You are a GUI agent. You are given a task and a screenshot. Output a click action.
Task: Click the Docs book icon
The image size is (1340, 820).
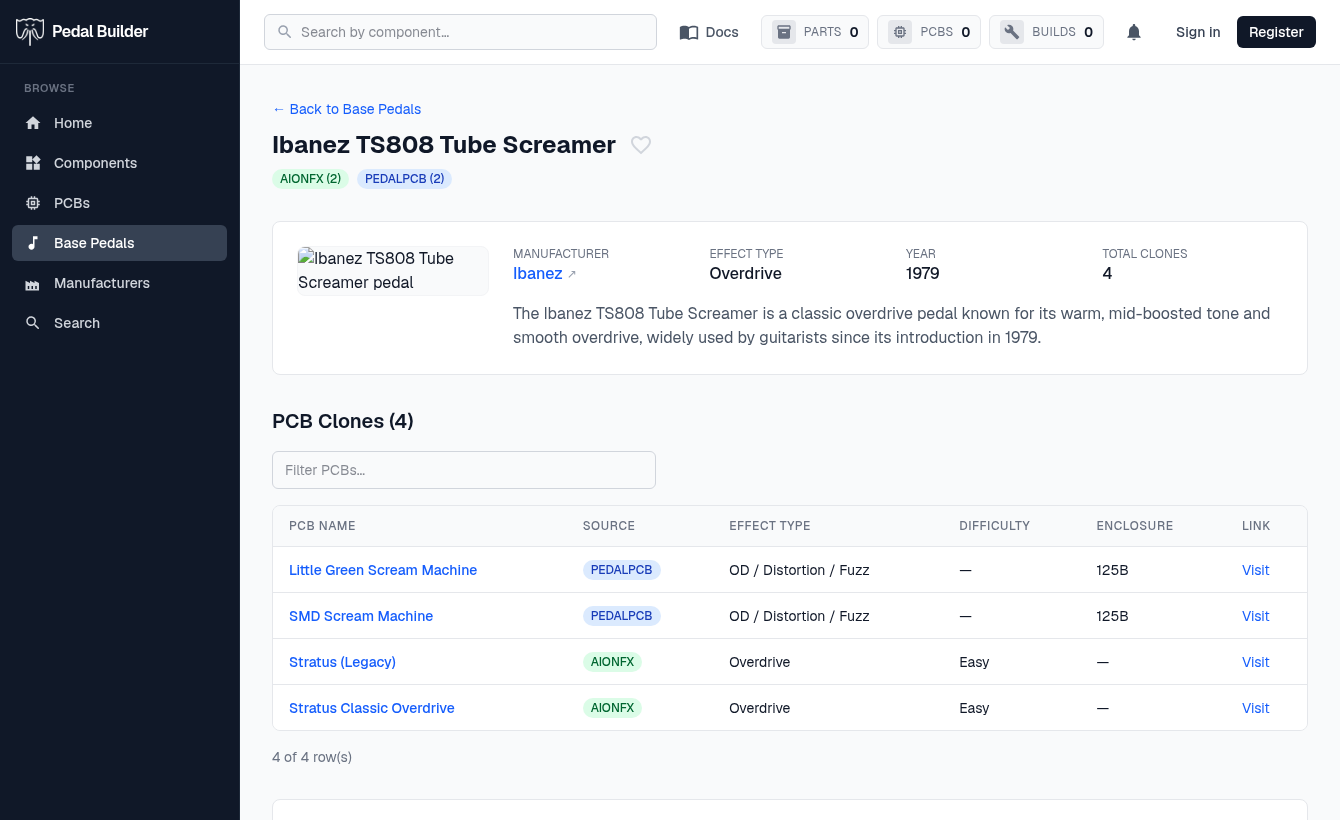[x=689, y=32]
